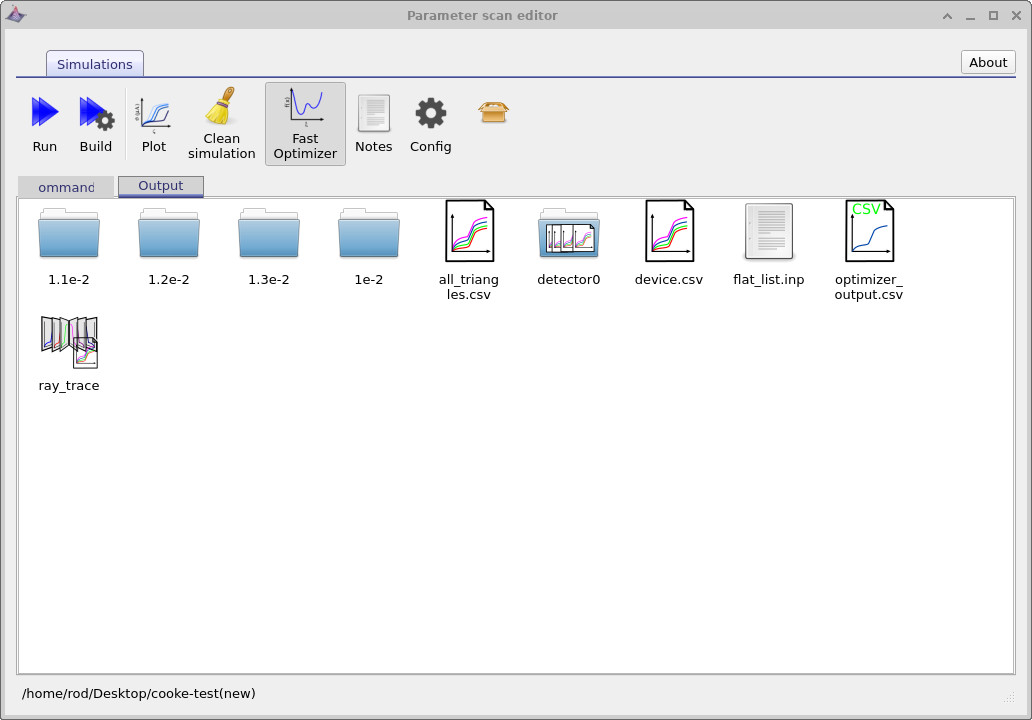This screenshot has height=720, width=1032.
Task: Run the simulation
Action: pyautogui.click(x=44, y=120)
